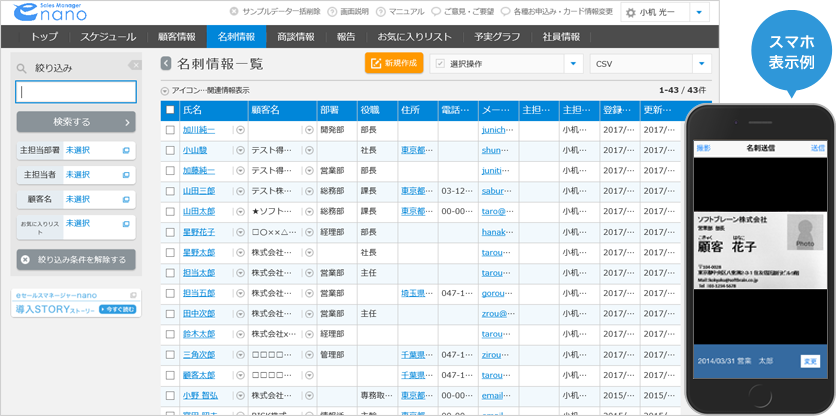This screenshot has width=836, height=416.
Task: Click the related-info icon next to 加藤純一
Action: tap(240, 171)
